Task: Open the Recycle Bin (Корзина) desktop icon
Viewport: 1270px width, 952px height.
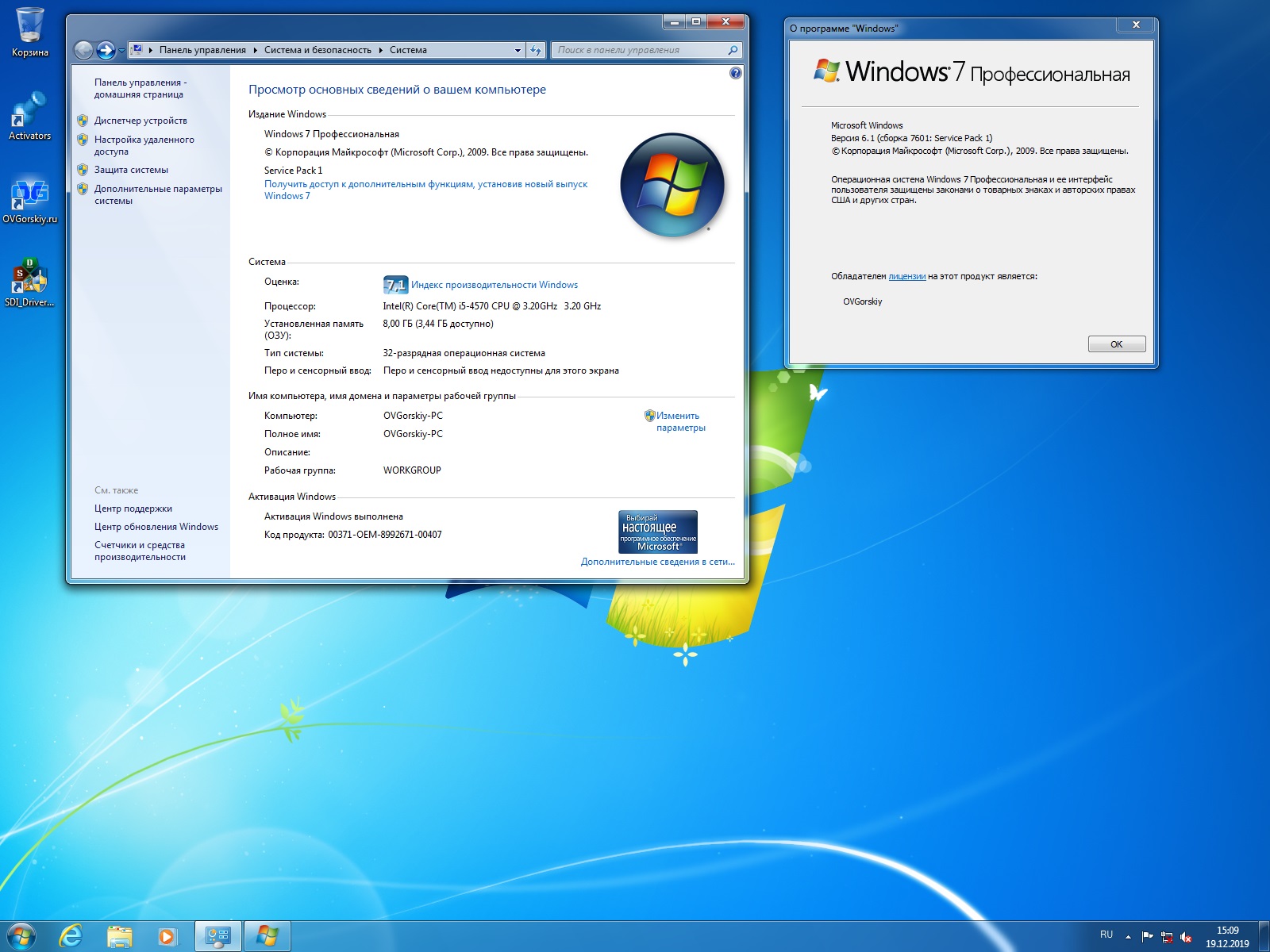Action: pyautogui.click(x=30, y=32)
